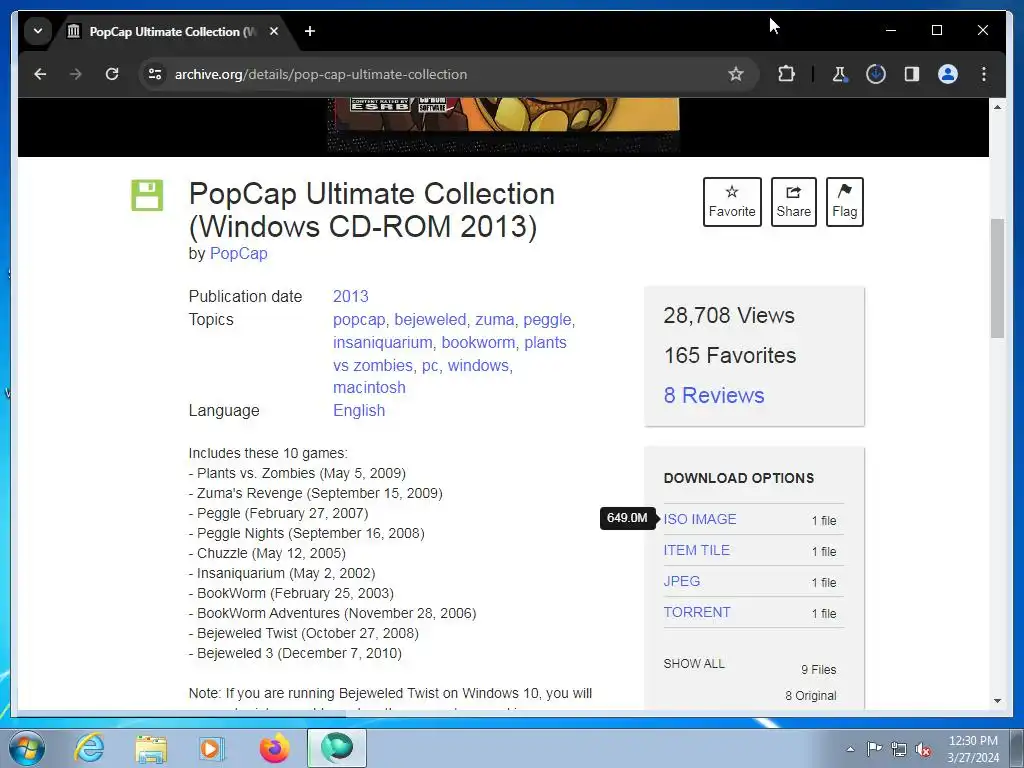The image size is (1024, 768).
Task: Click SHOW ALL download files
Action: 694,664
